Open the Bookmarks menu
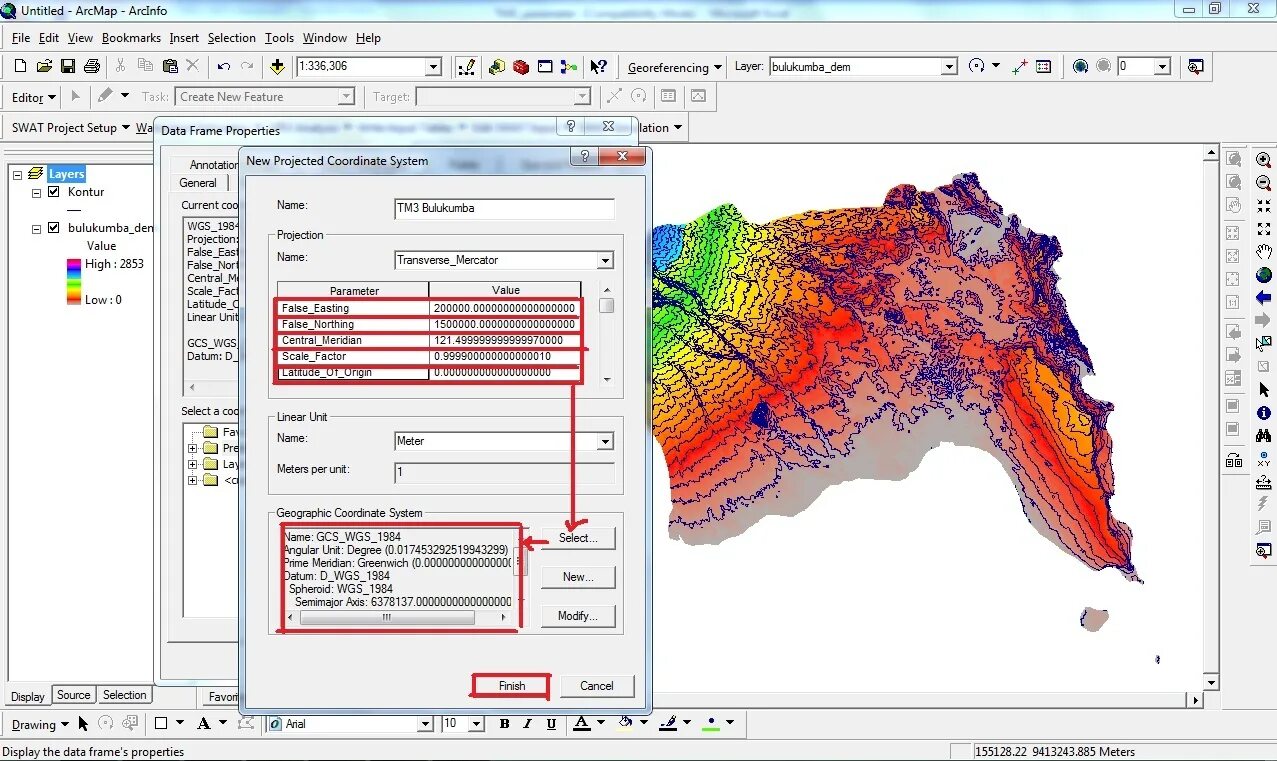The image size is (1277, 761). click(131, 38)
